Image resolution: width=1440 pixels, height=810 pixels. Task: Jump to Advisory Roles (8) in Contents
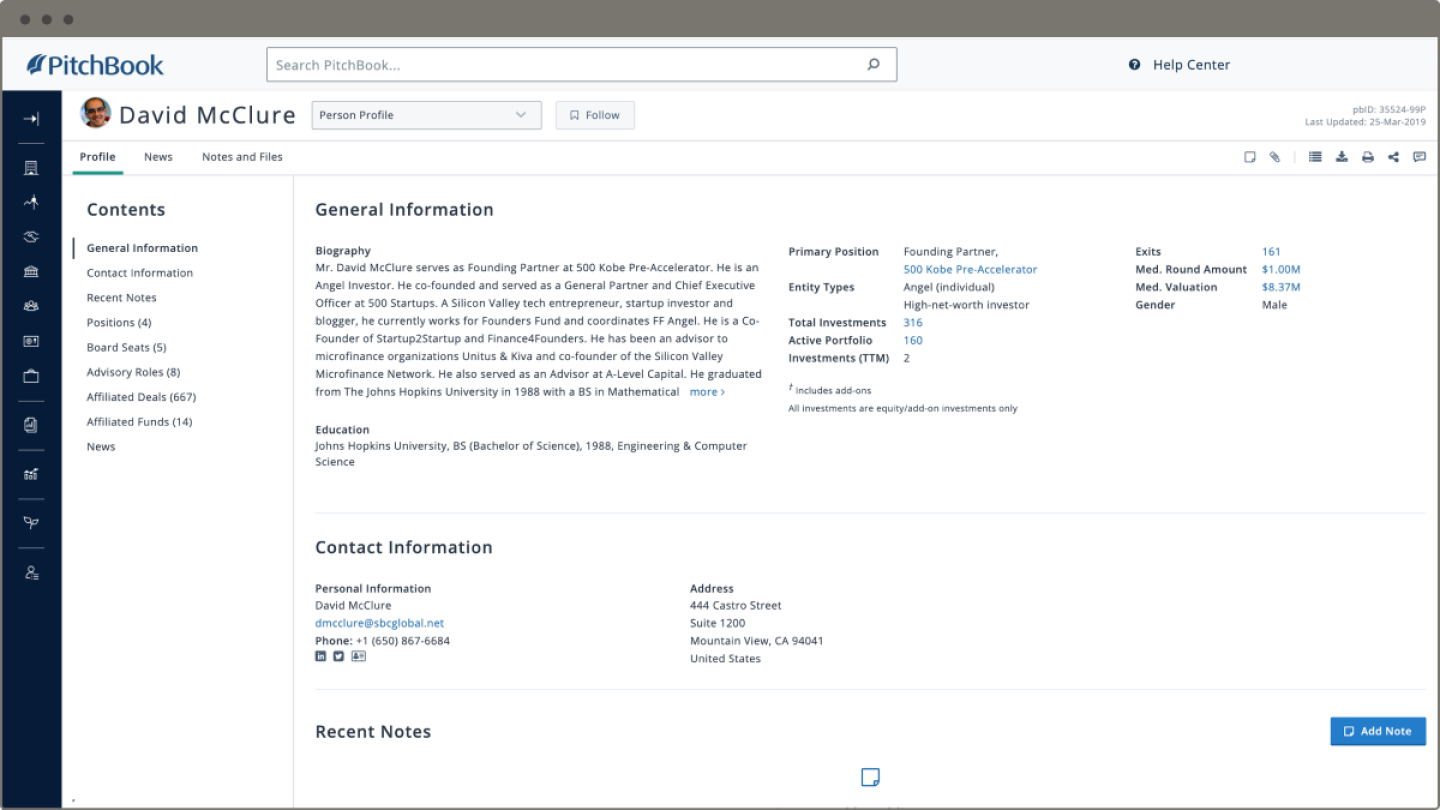click(x=133, y=372)
